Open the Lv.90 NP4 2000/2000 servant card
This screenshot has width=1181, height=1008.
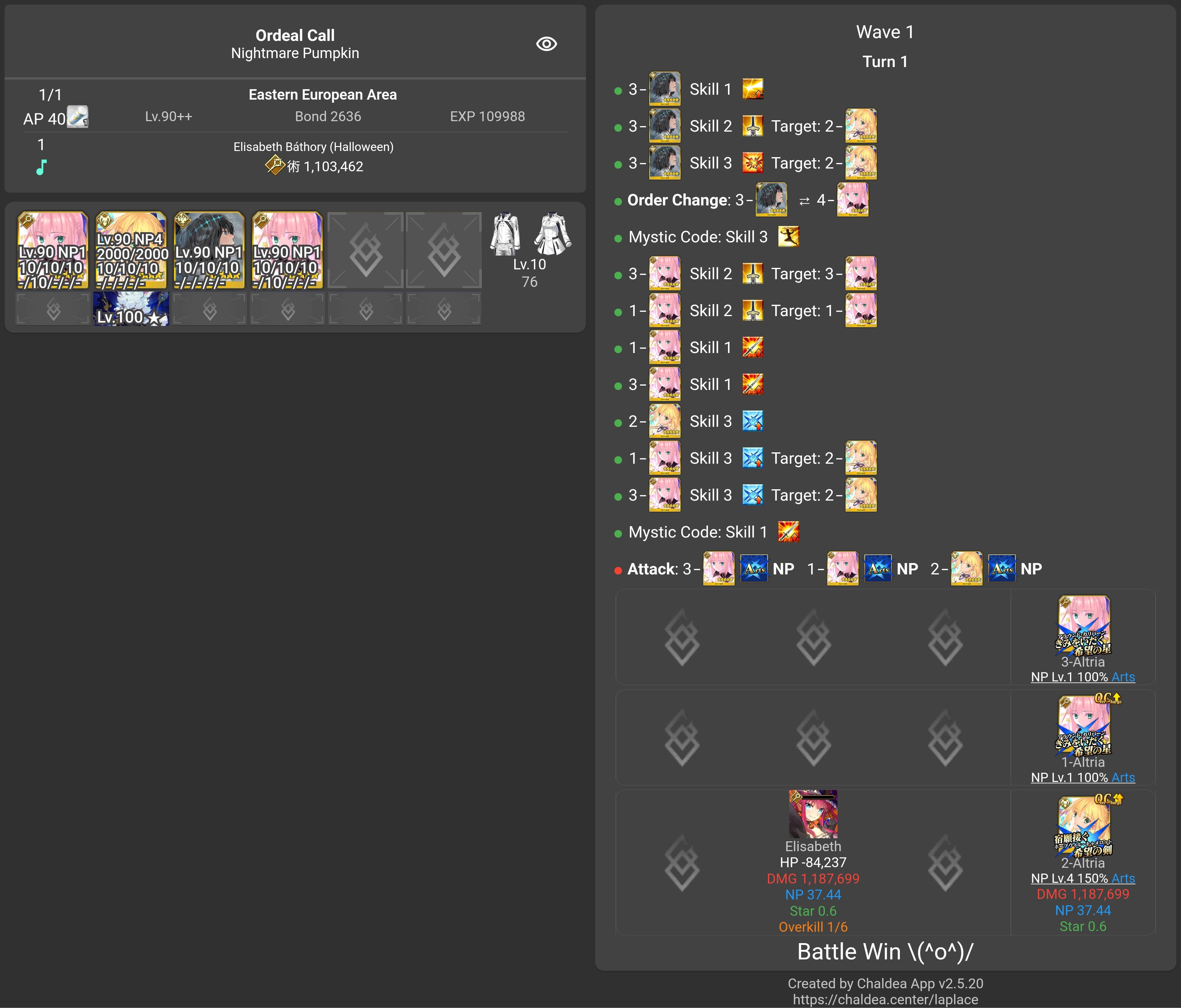click(x=131, y=251)
